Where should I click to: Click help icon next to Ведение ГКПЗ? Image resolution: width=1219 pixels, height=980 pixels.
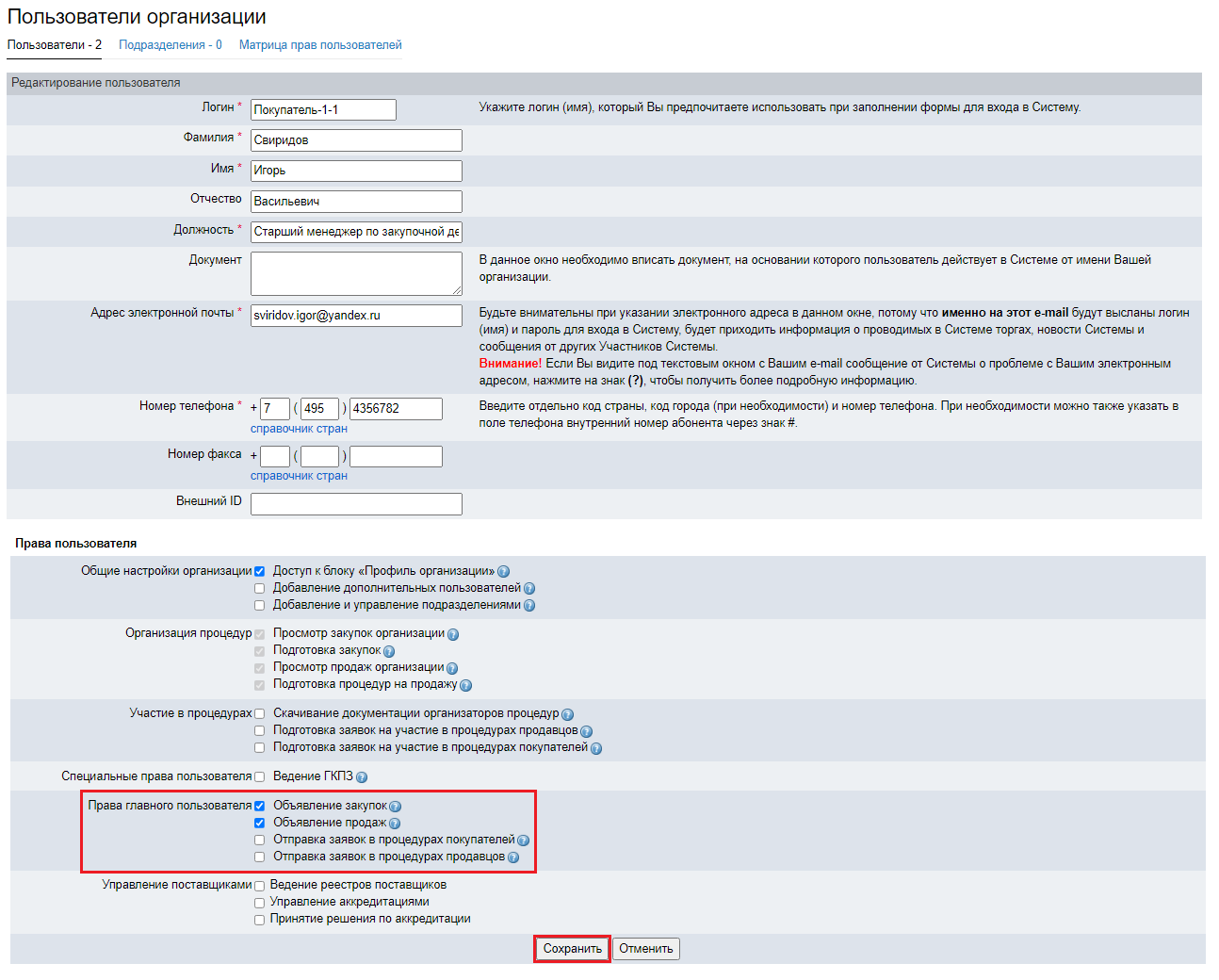[362, 777]
